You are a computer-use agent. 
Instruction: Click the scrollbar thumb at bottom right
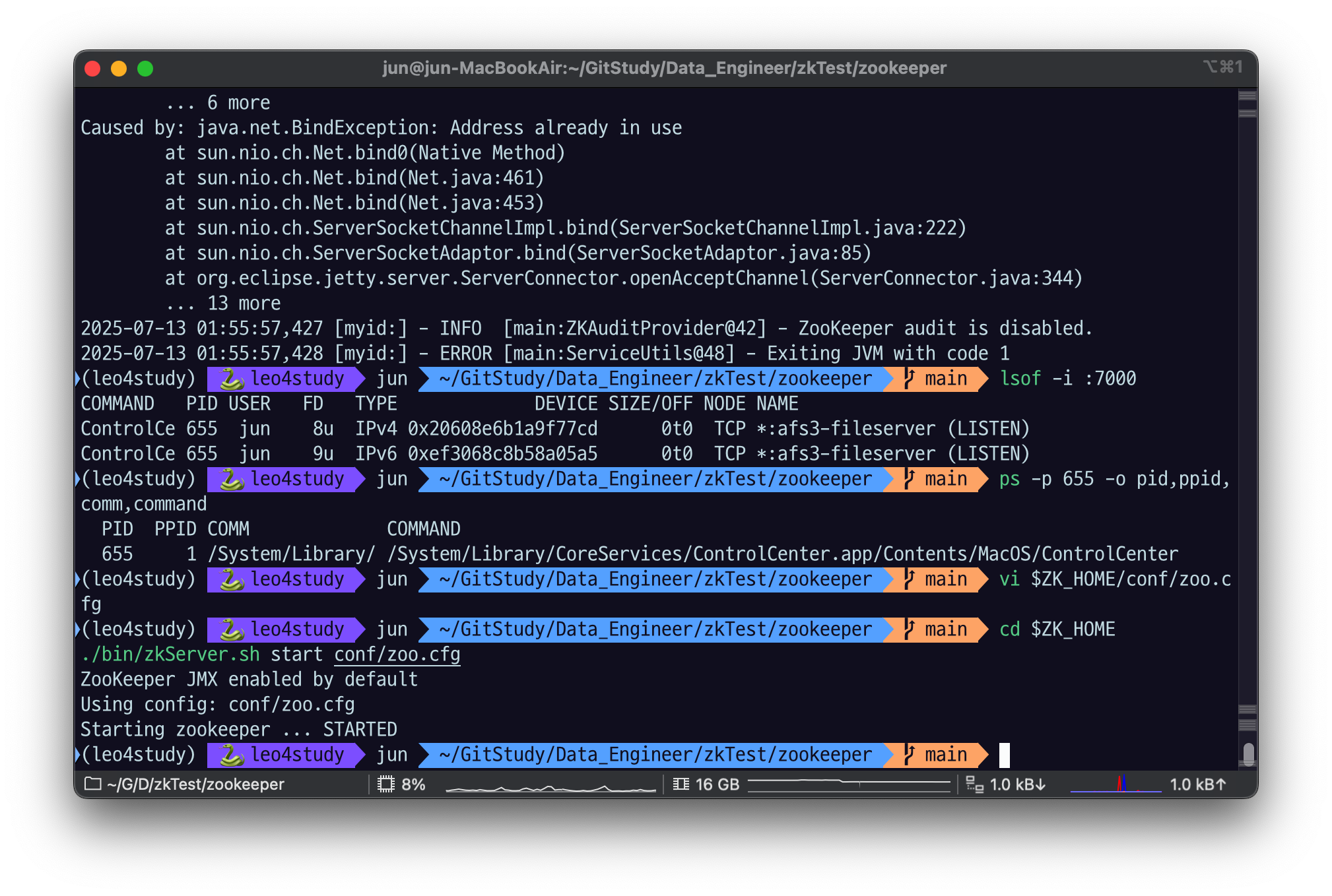point(1248,753)
